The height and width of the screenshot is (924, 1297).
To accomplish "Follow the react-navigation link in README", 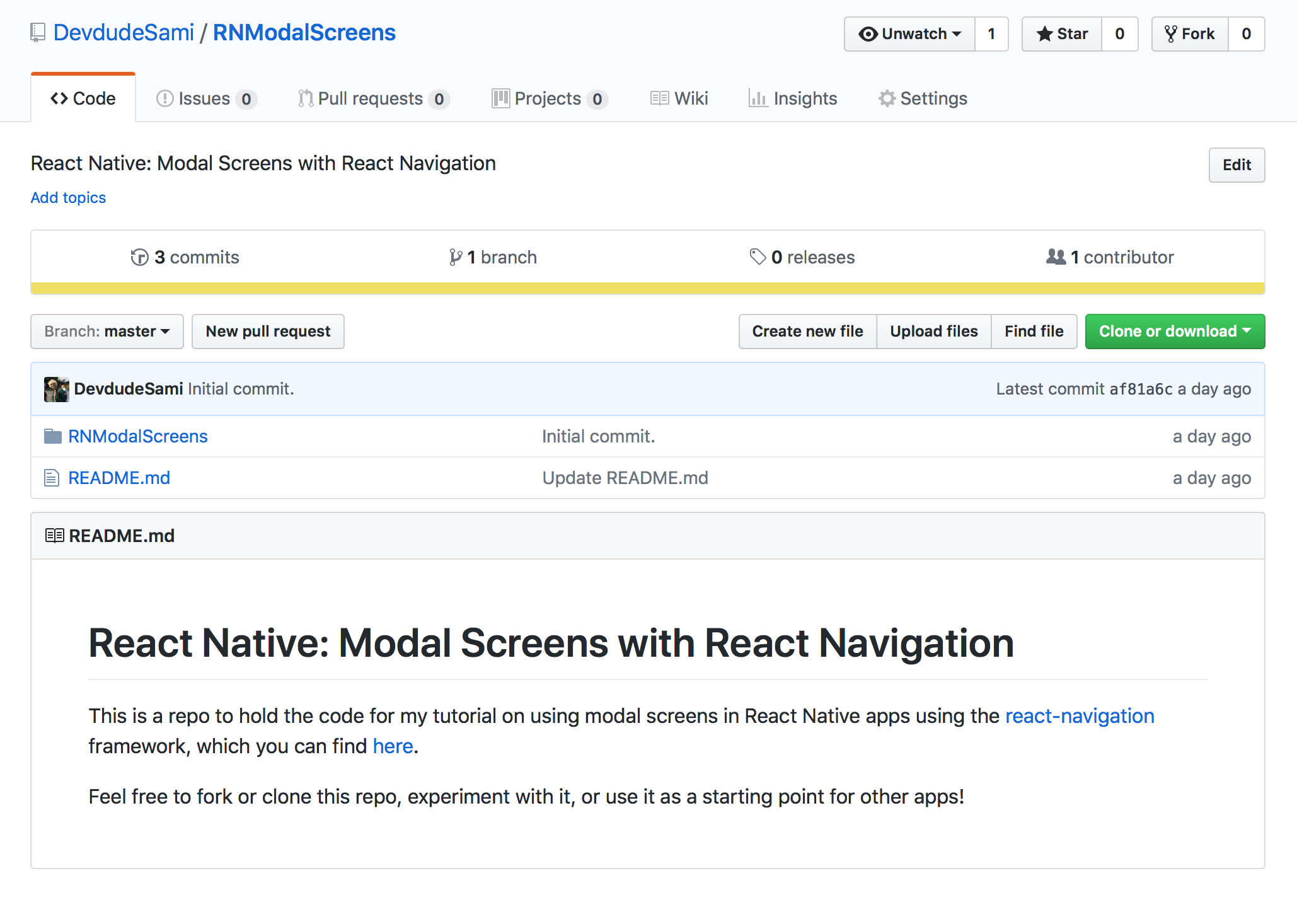I will click(x=1080, y=716).
